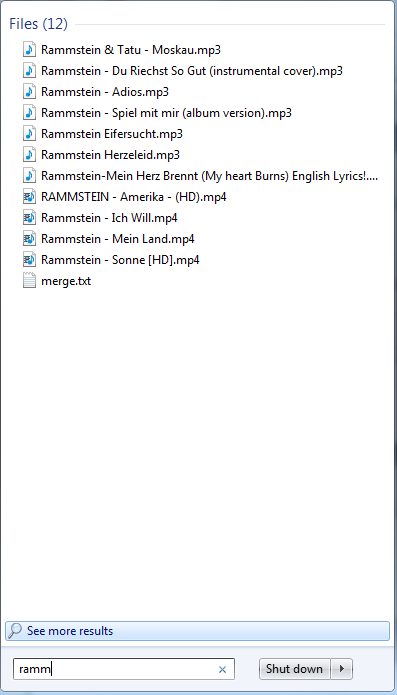Choose Rammstein Eifersucht.mp3 result

(112, 134)
